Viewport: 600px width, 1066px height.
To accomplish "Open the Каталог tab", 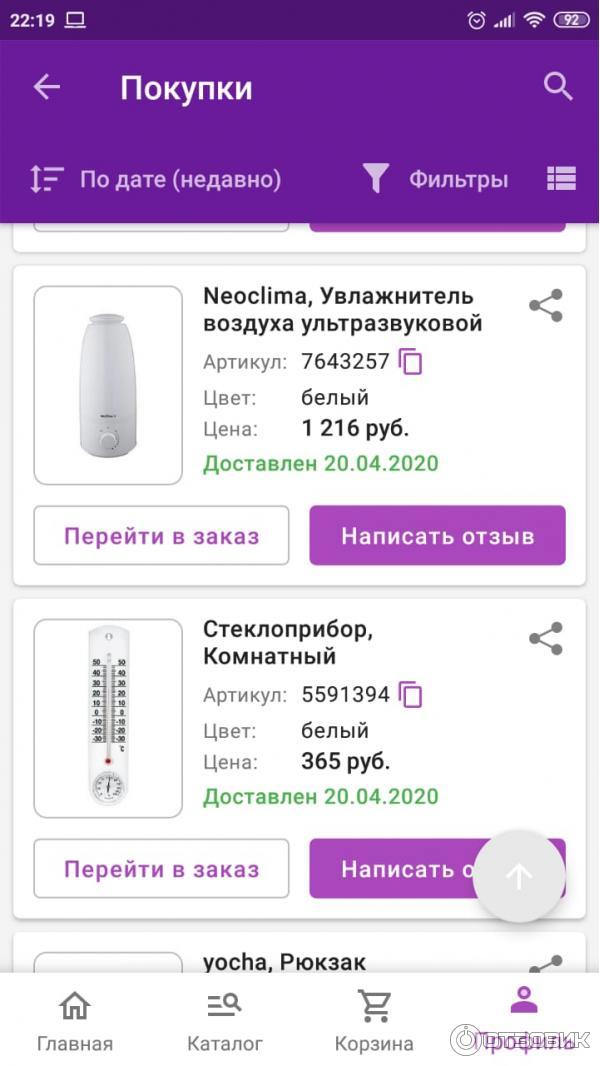I will [x=225, y=1020].
